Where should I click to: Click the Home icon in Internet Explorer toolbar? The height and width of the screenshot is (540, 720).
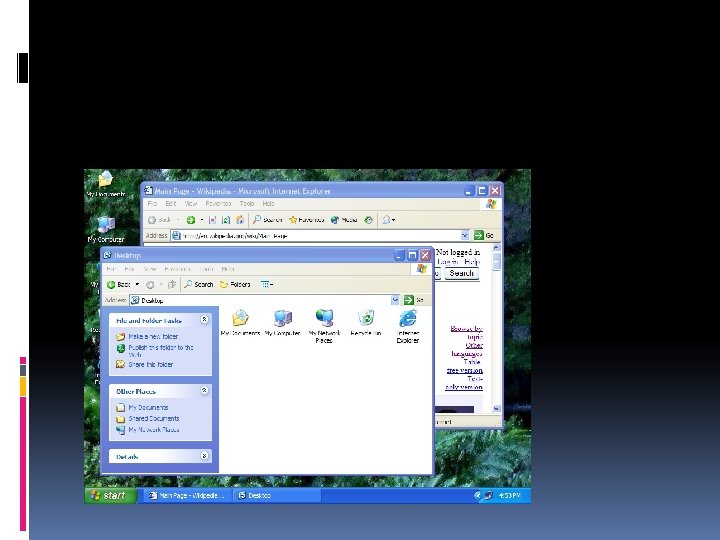coord(240,220)
